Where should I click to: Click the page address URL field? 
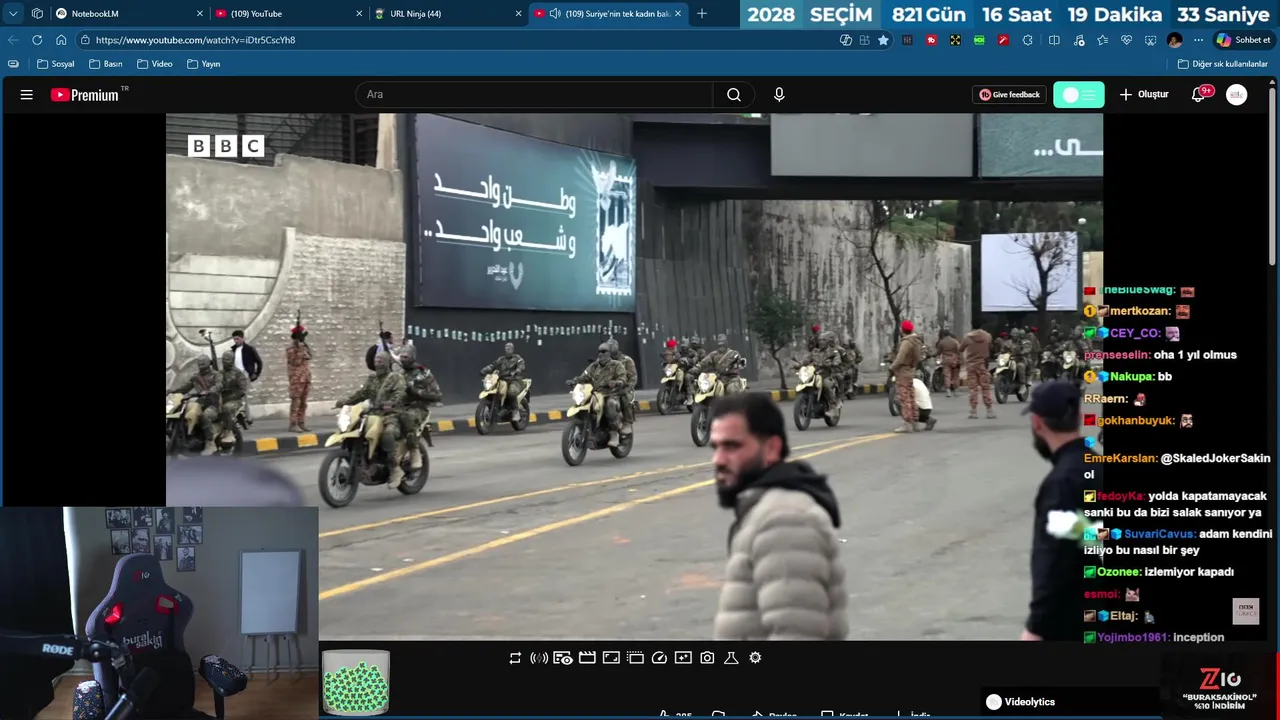(460, 40)
